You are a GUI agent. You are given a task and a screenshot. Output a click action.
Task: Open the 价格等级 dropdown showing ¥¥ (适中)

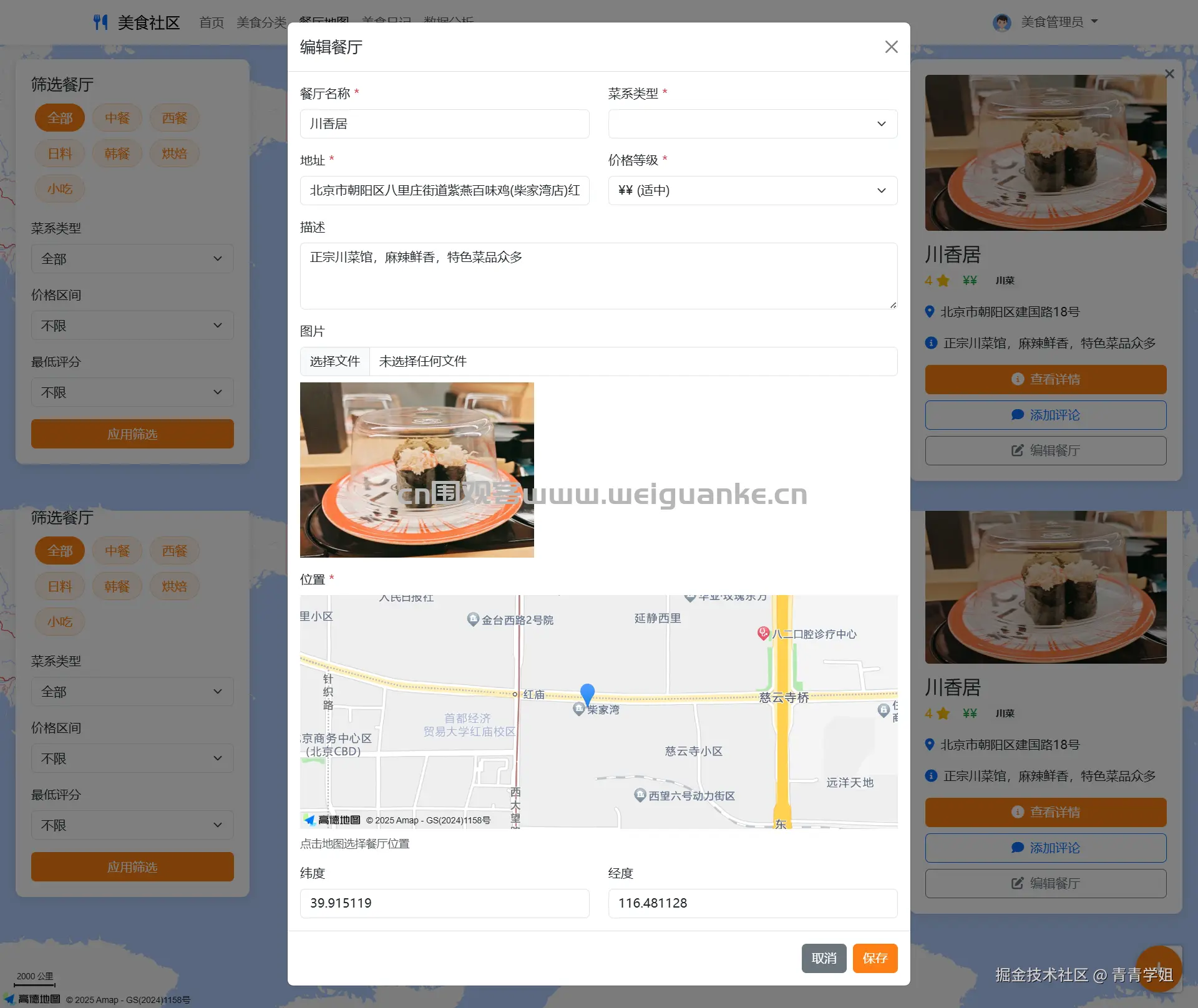752,190
